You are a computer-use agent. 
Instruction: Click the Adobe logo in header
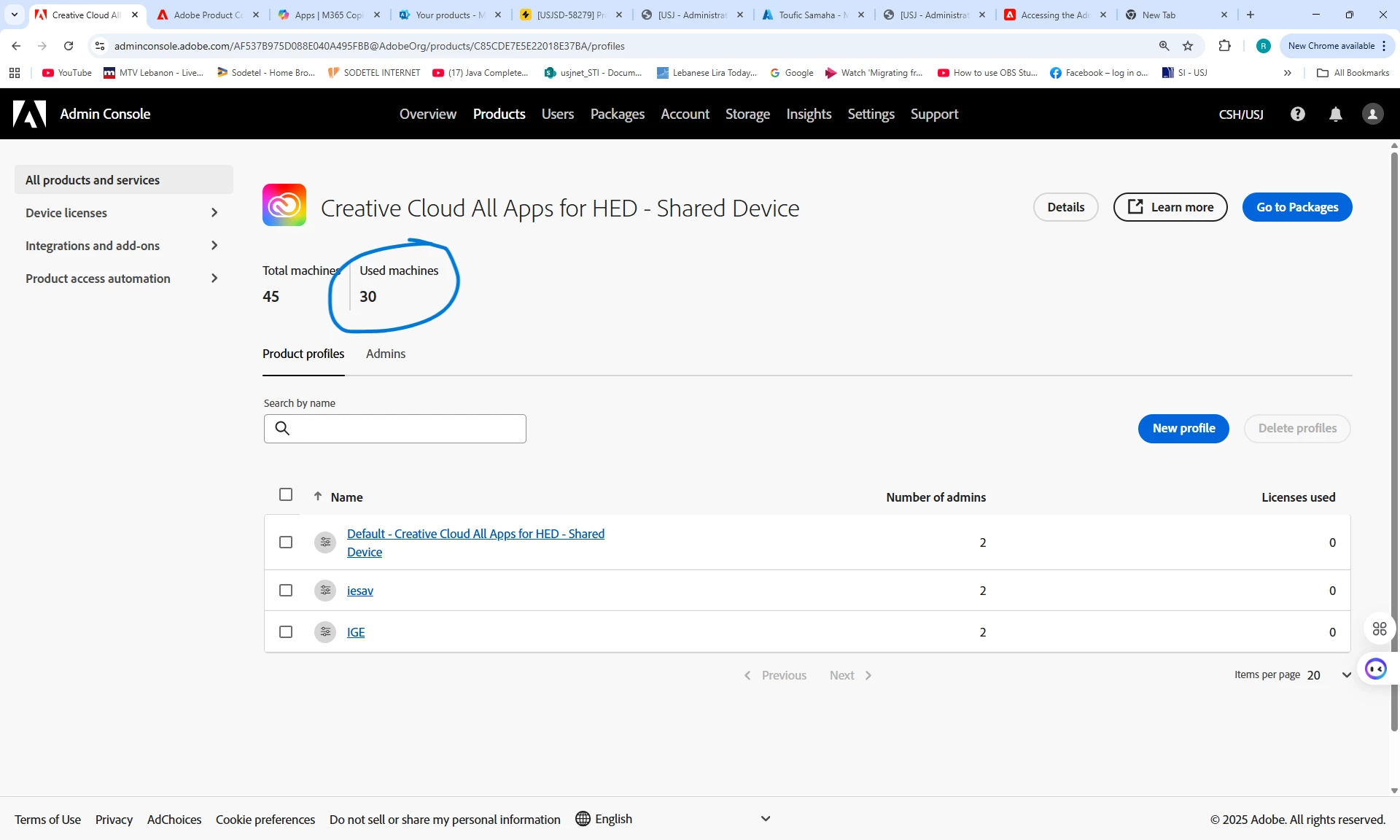pos(30,114)
